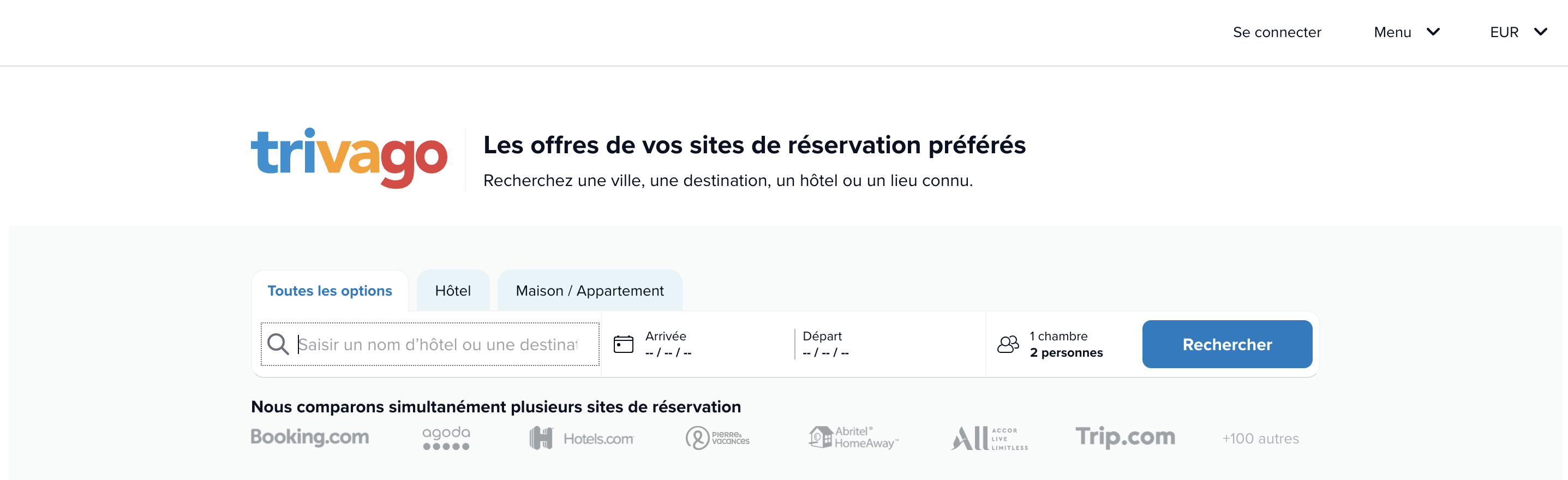Focus the hotel or destination search field
The width and height of the screenshot is (1568, 480).
point(430,344)
